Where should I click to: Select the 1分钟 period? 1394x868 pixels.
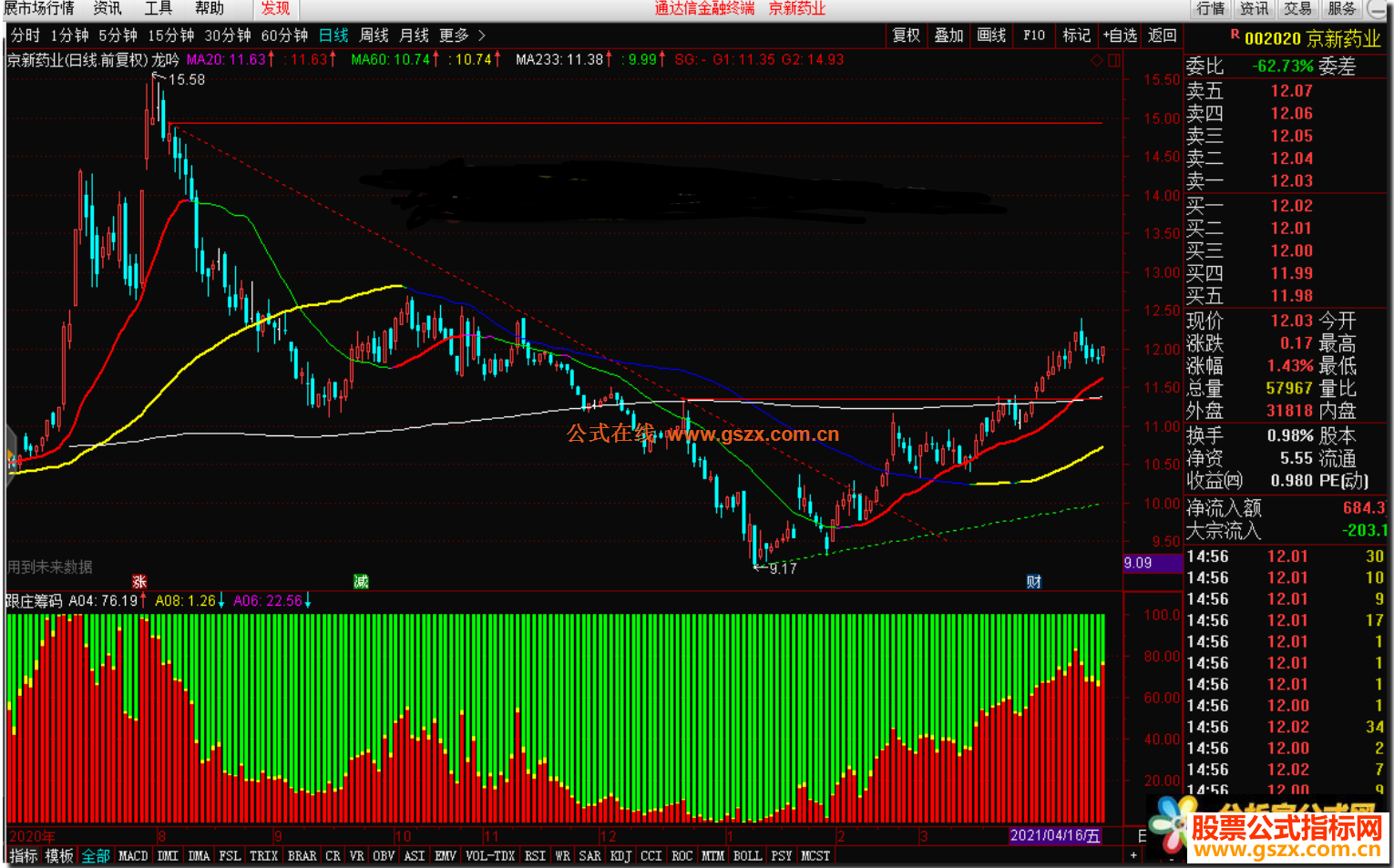point(69,36)
